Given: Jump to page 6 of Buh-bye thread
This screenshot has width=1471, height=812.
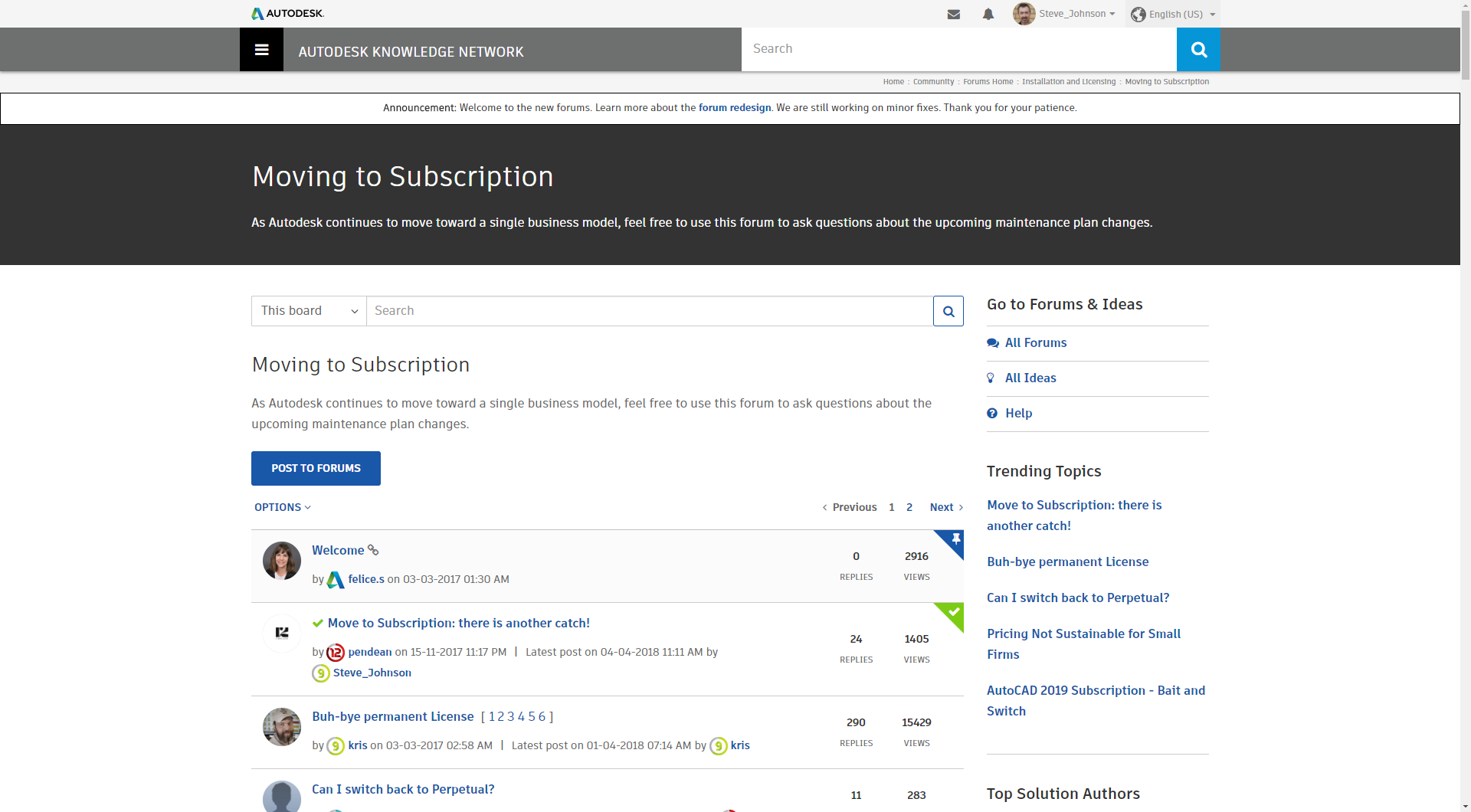Looking at the screenshot, I should (542, 716).
